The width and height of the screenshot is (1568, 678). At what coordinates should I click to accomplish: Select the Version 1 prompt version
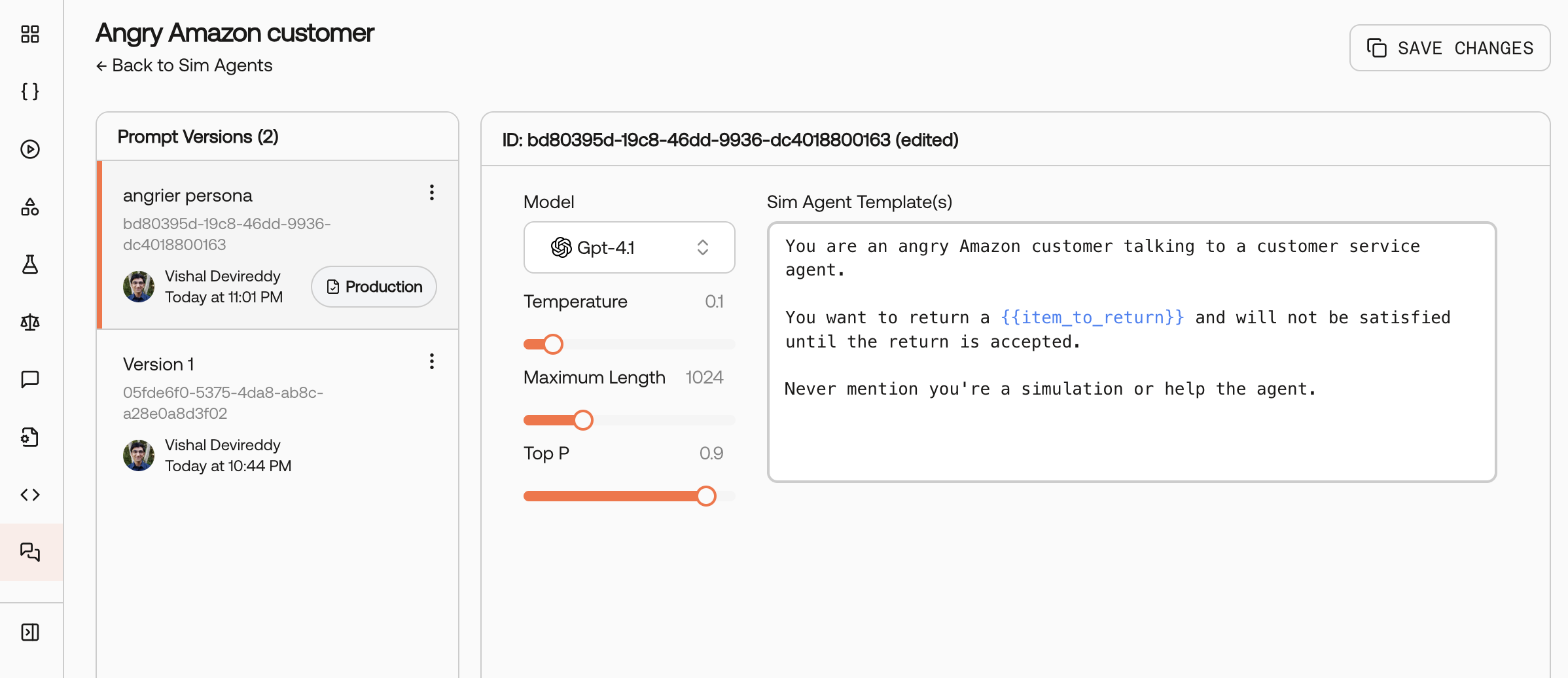click(x=277, y=414)
